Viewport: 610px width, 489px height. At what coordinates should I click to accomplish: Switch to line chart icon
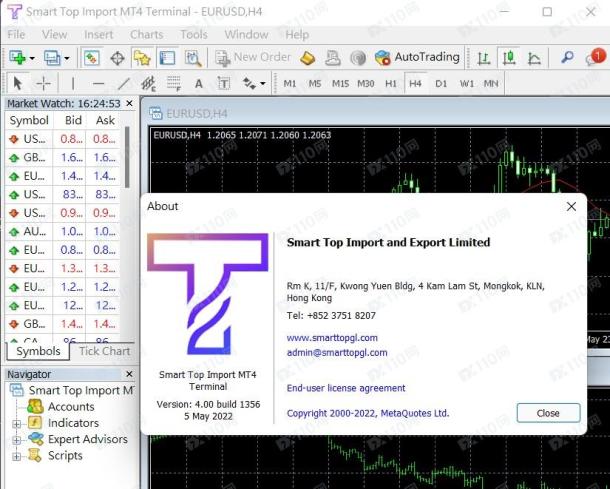point(534,58)
